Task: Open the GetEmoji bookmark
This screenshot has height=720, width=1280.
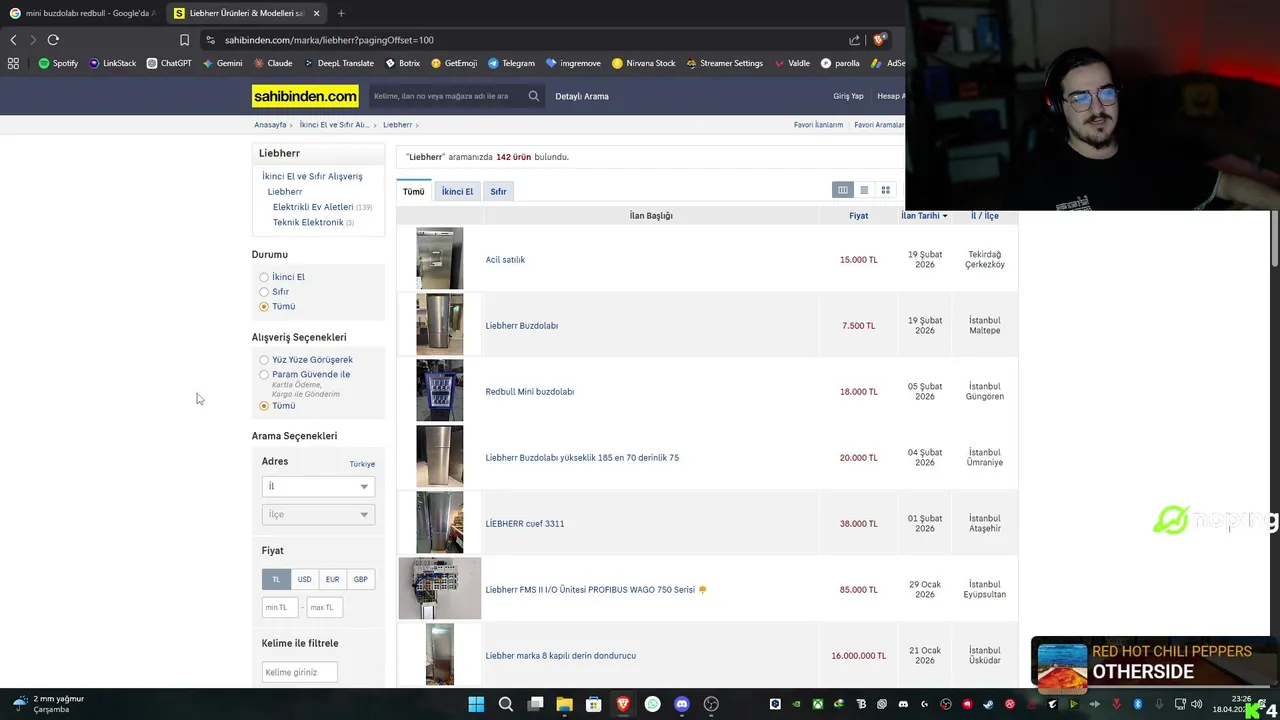Action: 454,63
